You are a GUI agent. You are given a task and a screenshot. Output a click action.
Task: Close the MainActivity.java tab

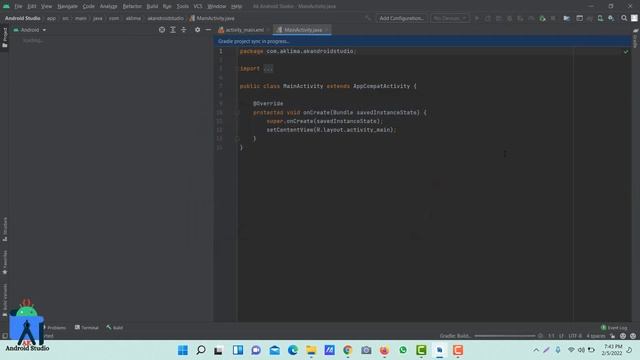click(x=327, y=30)
